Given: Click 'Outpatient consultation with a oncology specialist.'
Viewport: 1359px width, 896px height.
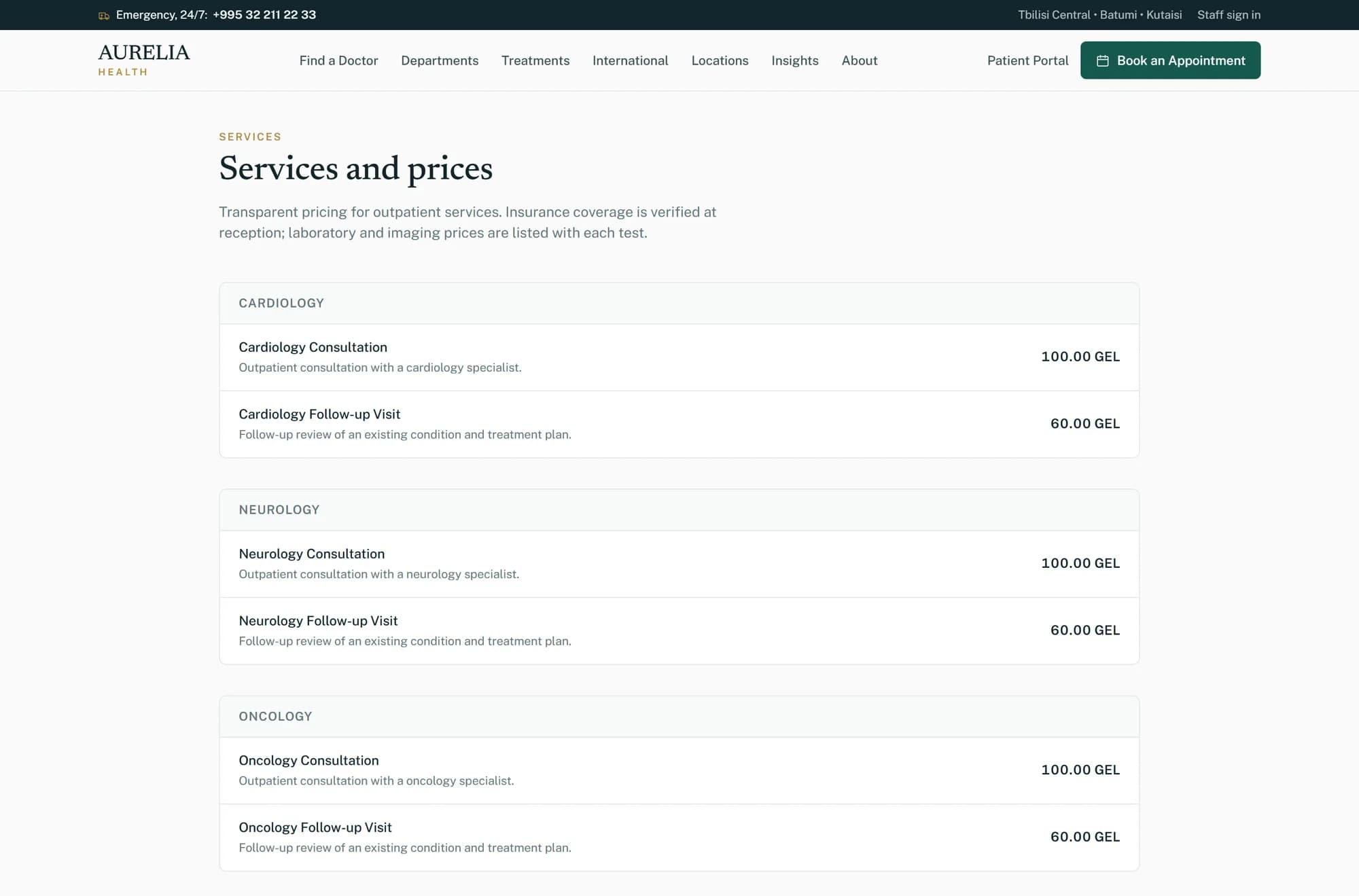Looking at the screenshot, I should [376, 781].
